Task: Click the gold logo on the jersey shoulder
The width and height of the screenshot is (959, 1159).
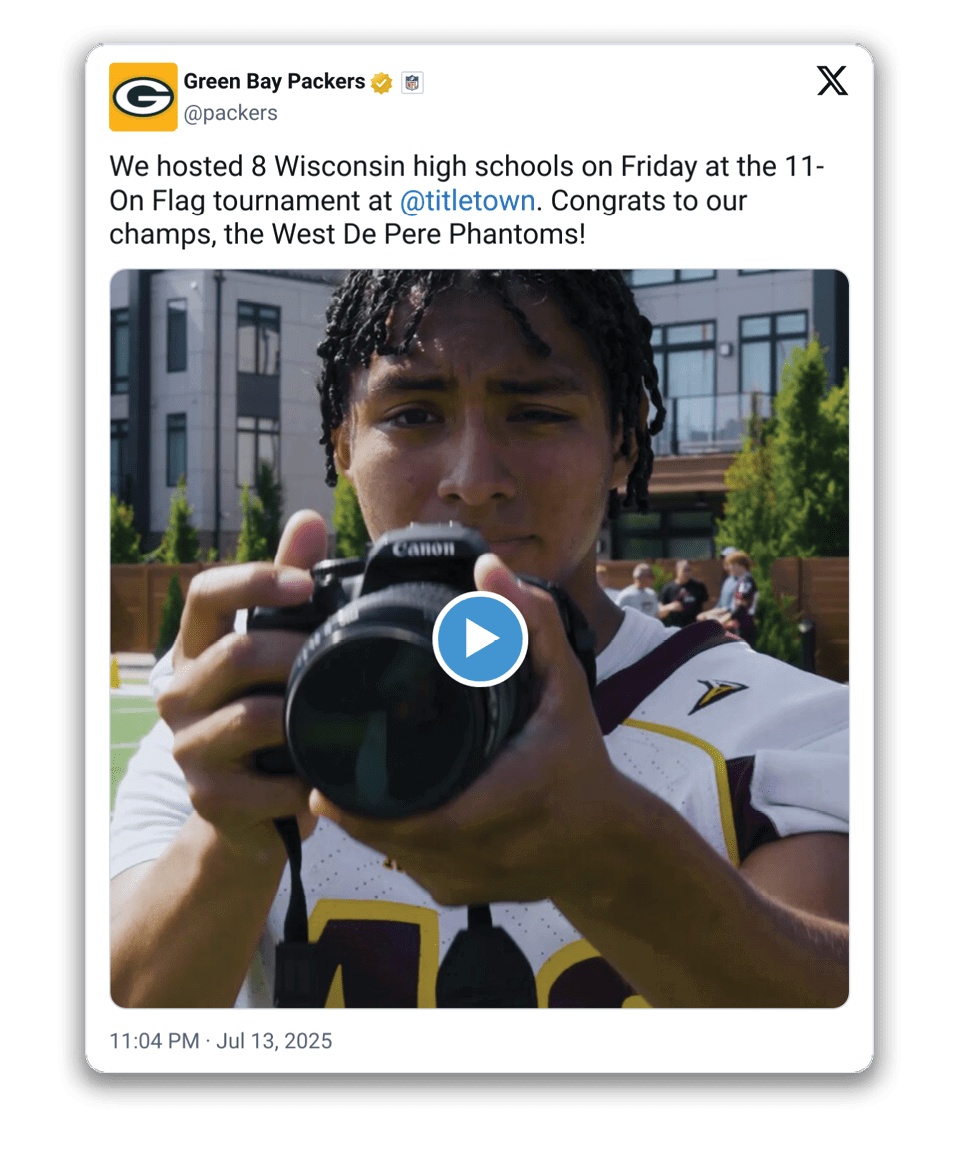Action: (x=716, y=694)
